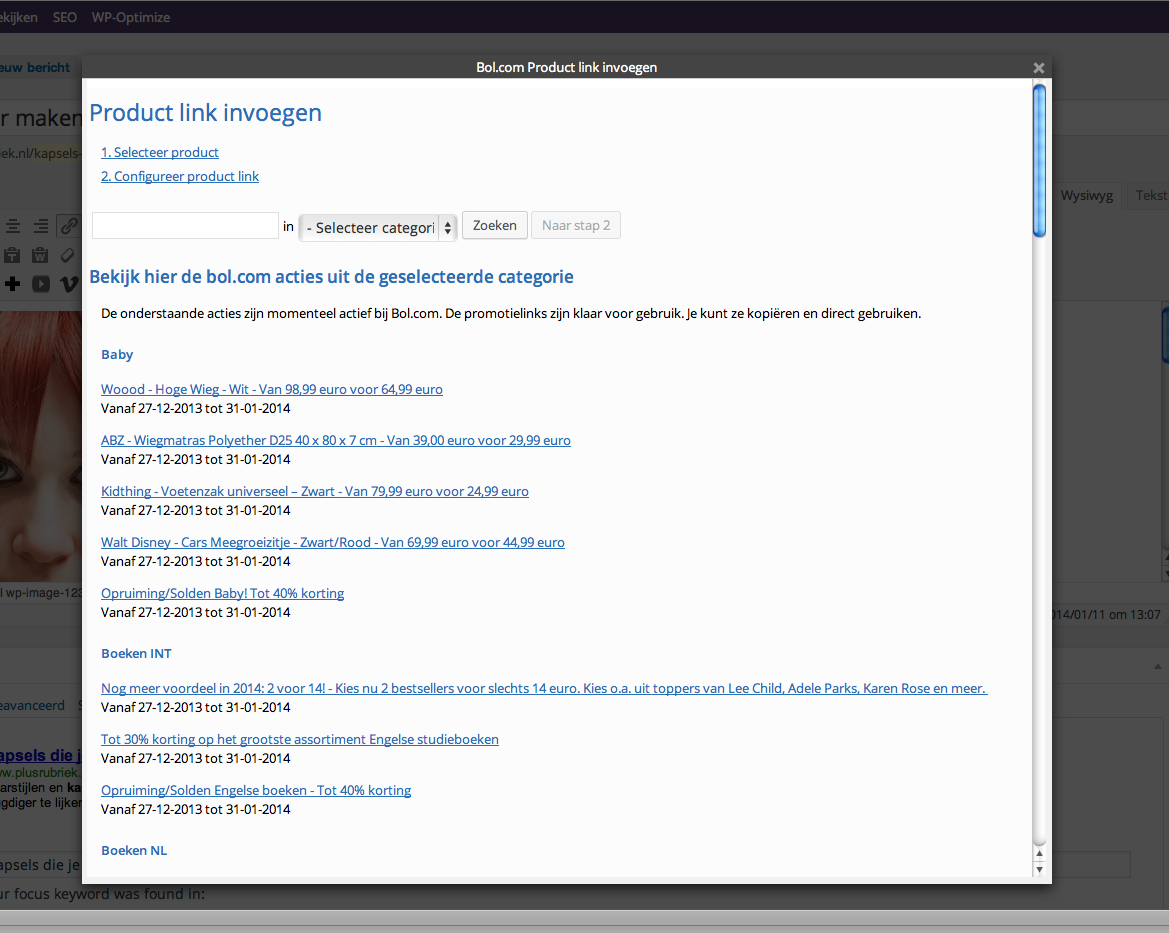Viewport: 1169px width, 933px height.
Task: Open Engelse studieboeken 30% korting link
Action: [x=300, y=739]
